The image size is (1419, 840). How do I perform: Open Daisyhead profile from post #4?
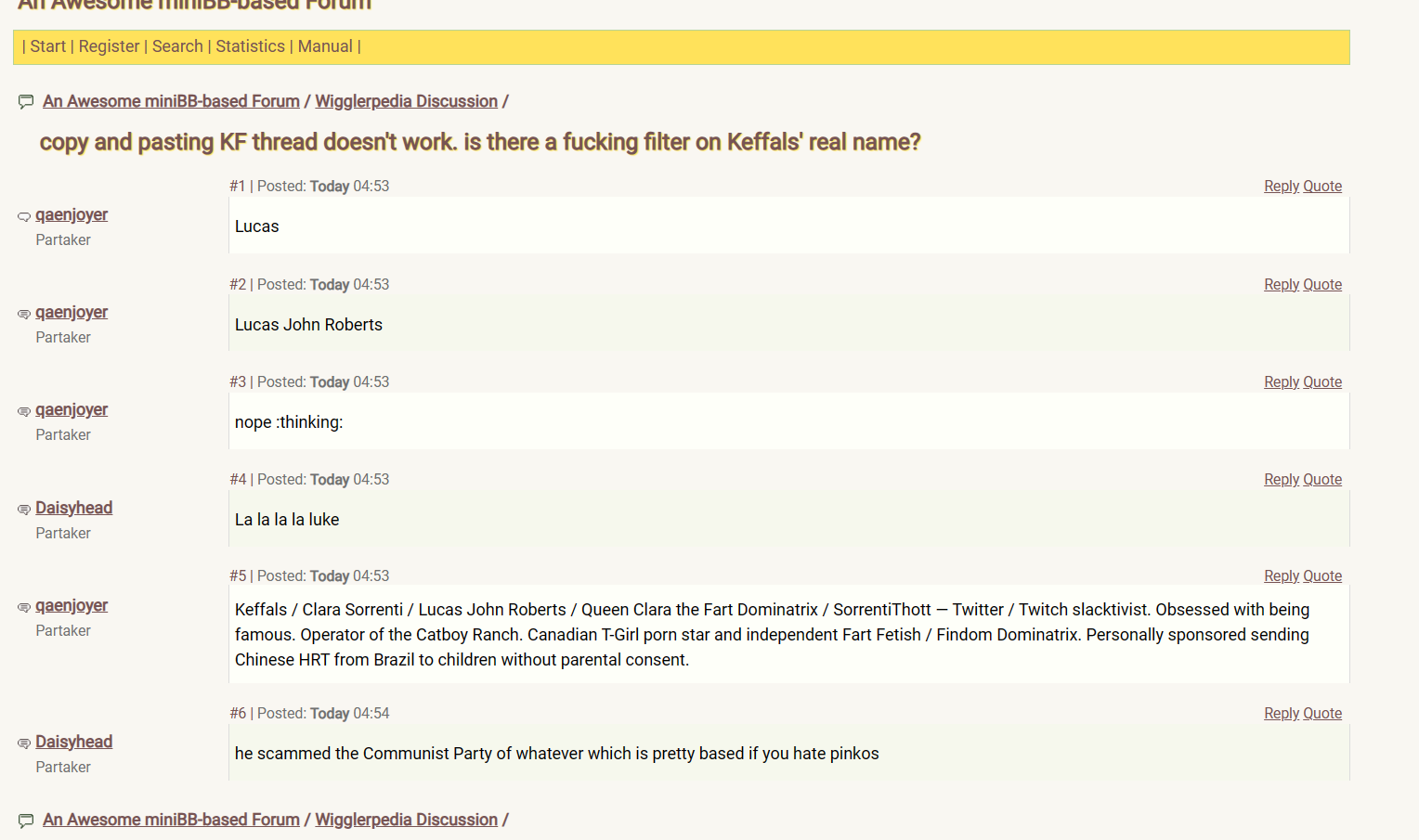(x=73, y=508)
